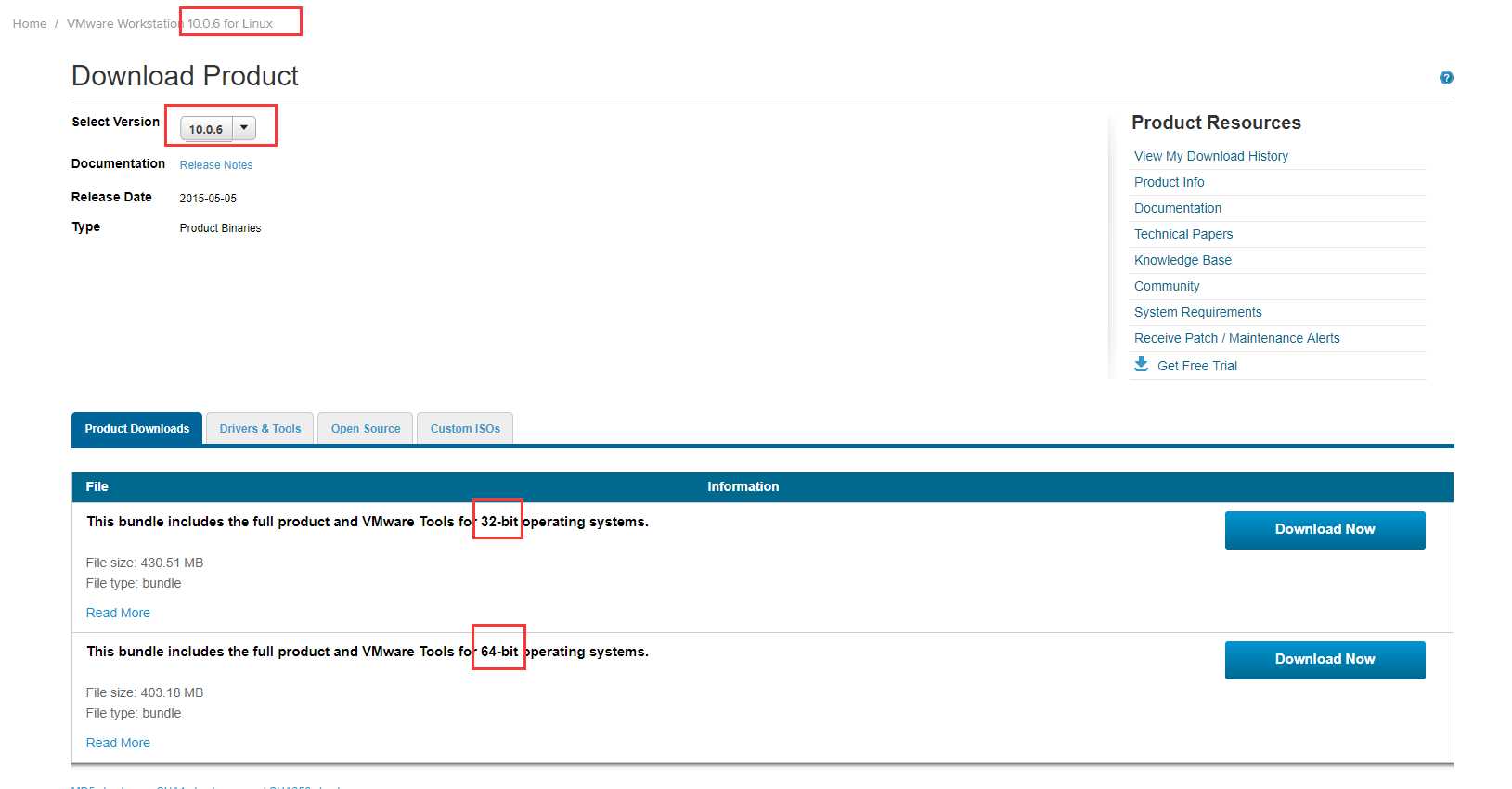Open the Community link

pos(1167,286)
